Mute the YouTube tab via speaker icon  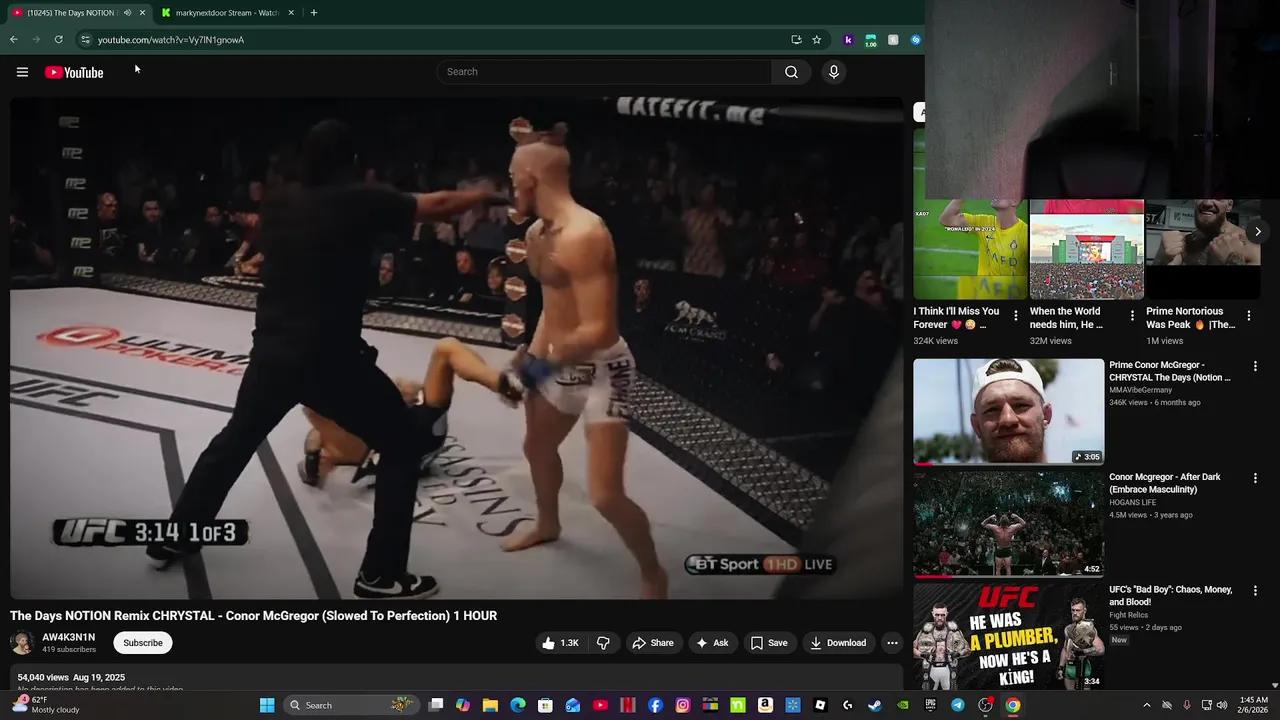pos(127,13)
